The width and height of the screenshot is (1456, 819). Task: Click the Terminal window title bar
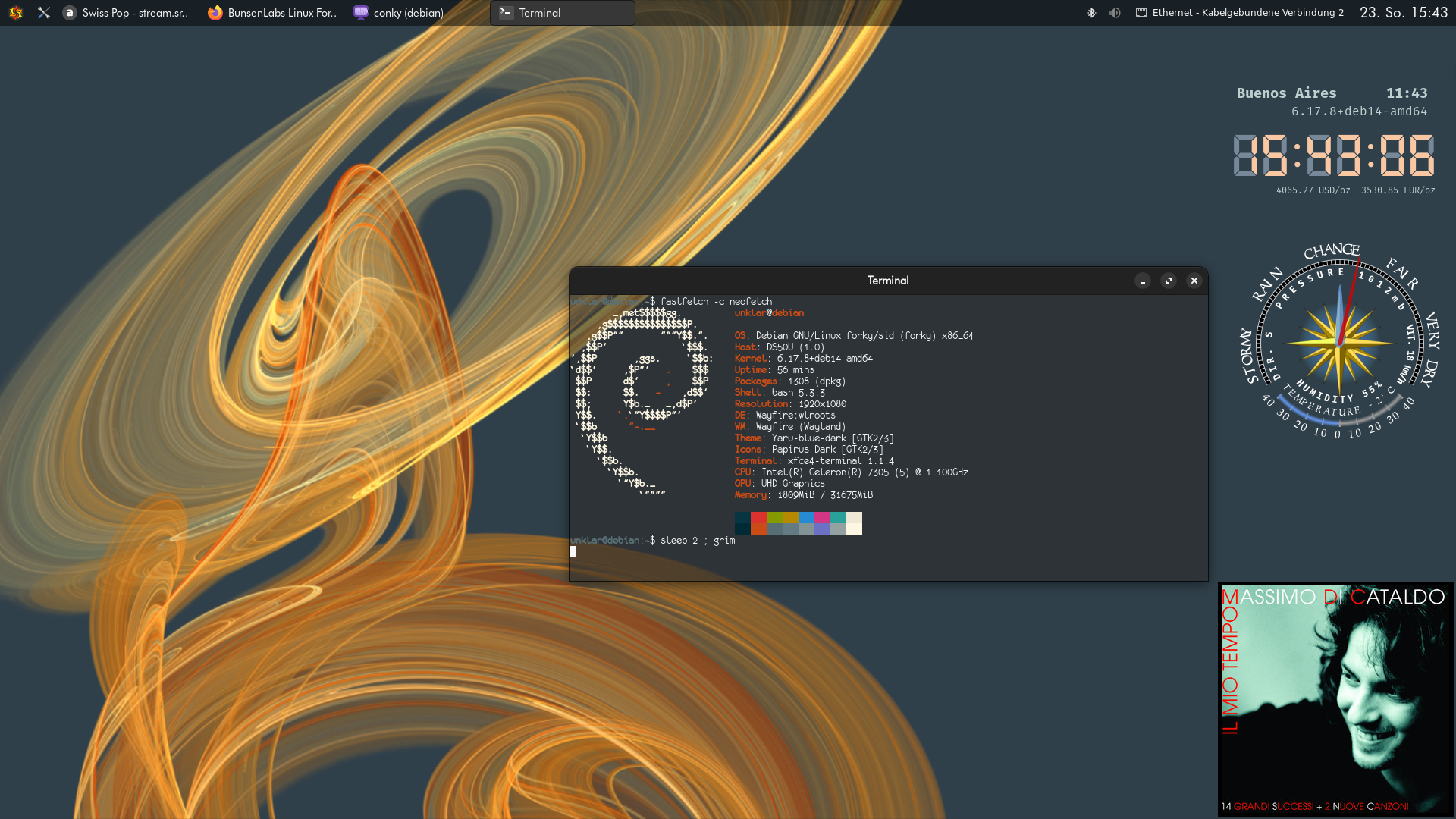pos(887,281)
